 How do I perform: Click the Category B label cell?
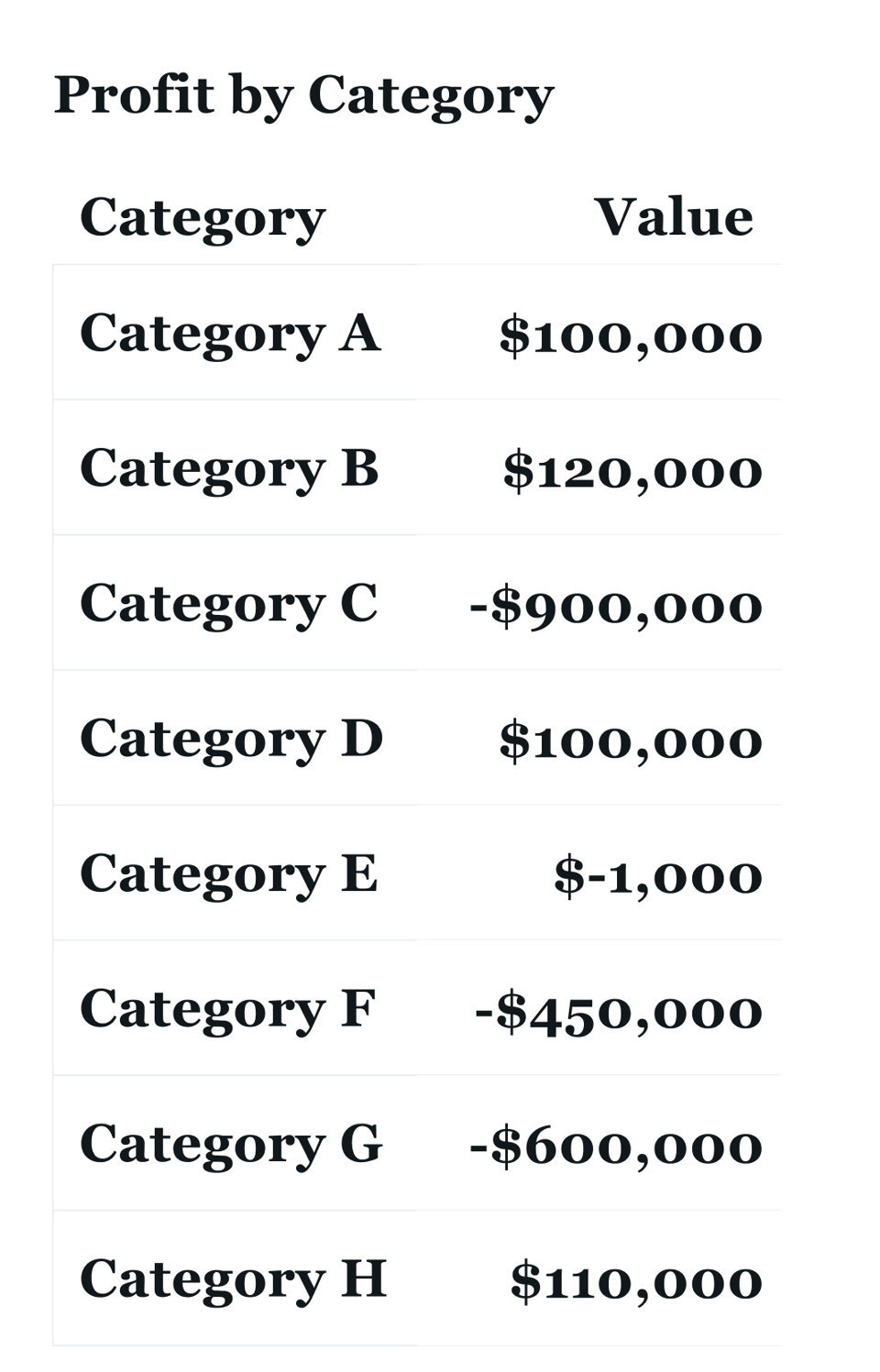pos(229,468)
